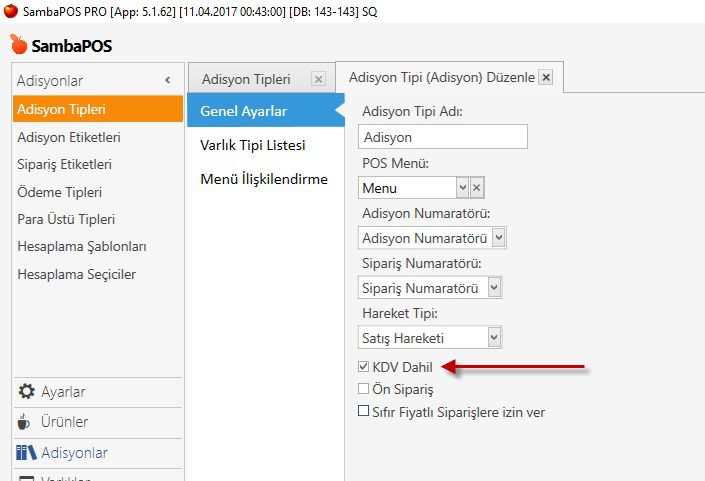This screenshot has width=705, height=481.
Task: Close the Adisyon Tipi Düzenle tab
Action: (545, 78)
